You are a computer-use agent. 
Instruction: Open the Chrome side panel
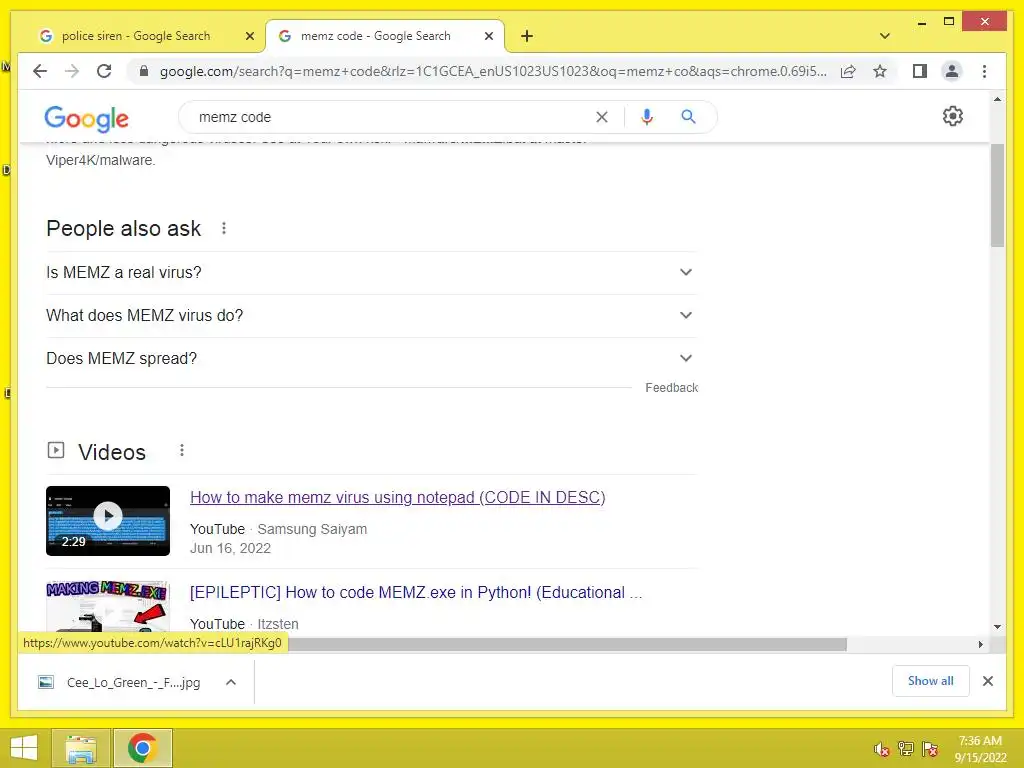click(920, 71)
